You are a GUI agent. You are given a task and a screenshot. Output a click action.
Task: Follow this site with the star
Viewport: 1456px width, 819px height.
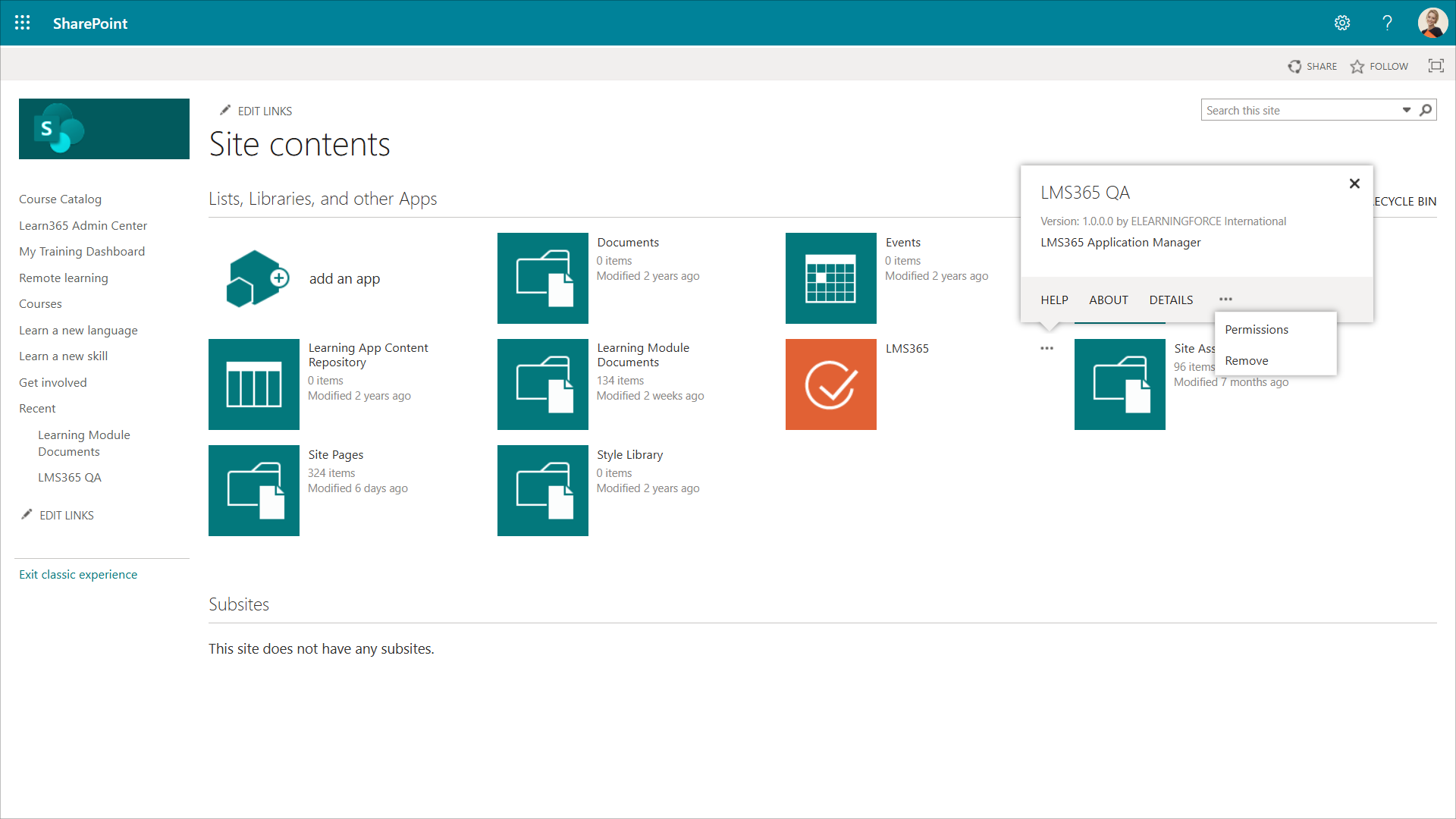1357,67
